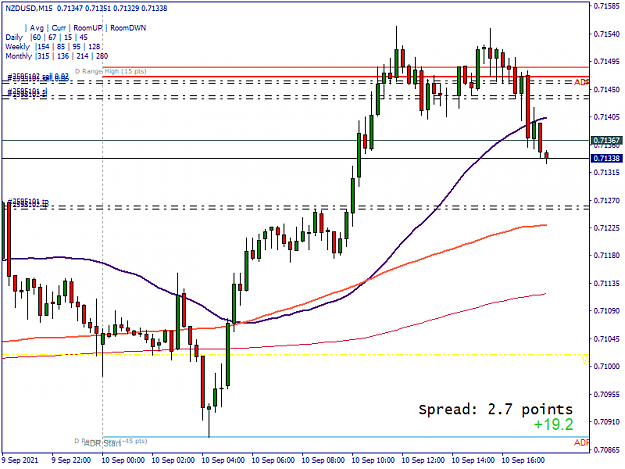Screen dimensions: 625x469
Task: Click the 0.70910 price axis label
Action: (607, 422)
